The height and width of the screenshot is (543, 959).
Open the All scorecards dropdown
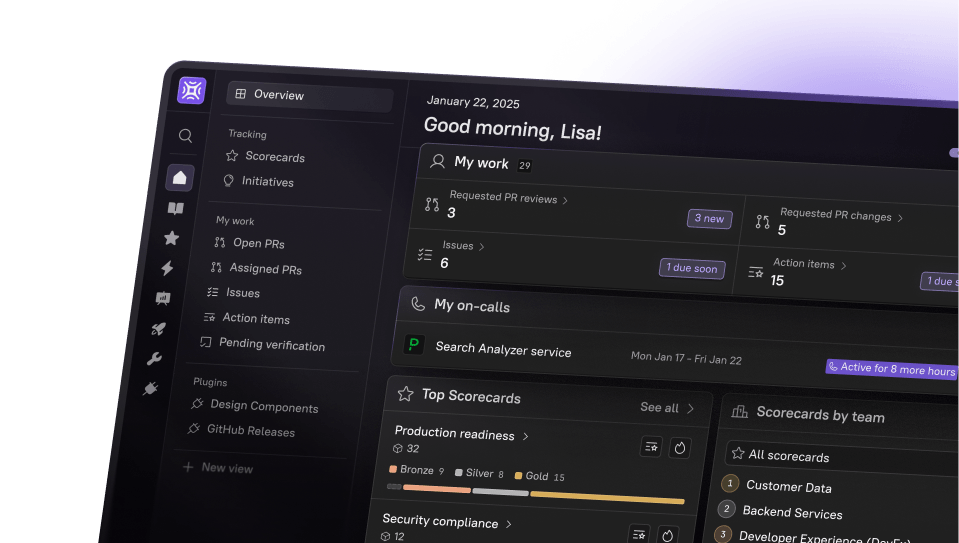point(840,457)
